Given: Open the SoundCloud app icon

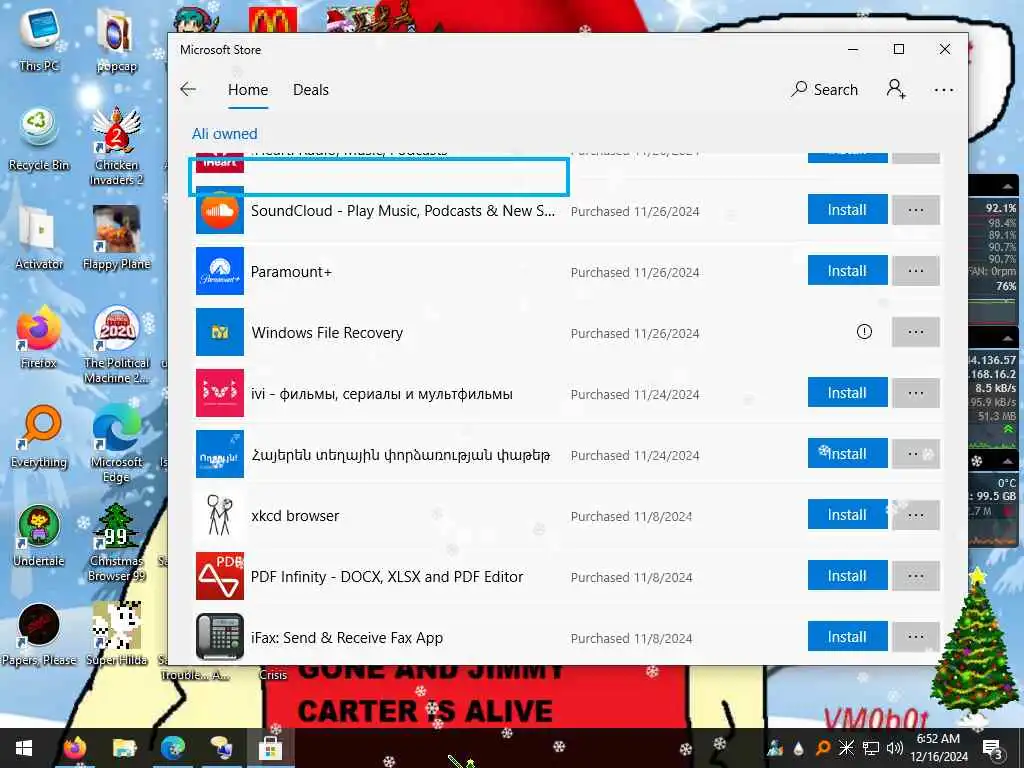Looking at the screenshot, I should click(x=219, y=210).
